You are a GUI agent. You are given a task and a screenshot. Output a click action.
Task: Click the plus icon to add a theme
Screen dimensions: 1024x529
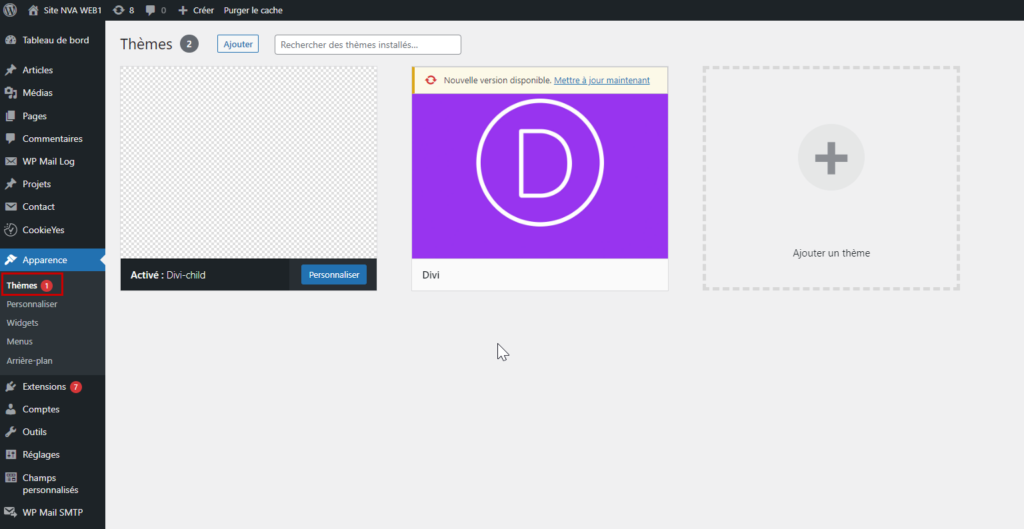pos(831,157)
